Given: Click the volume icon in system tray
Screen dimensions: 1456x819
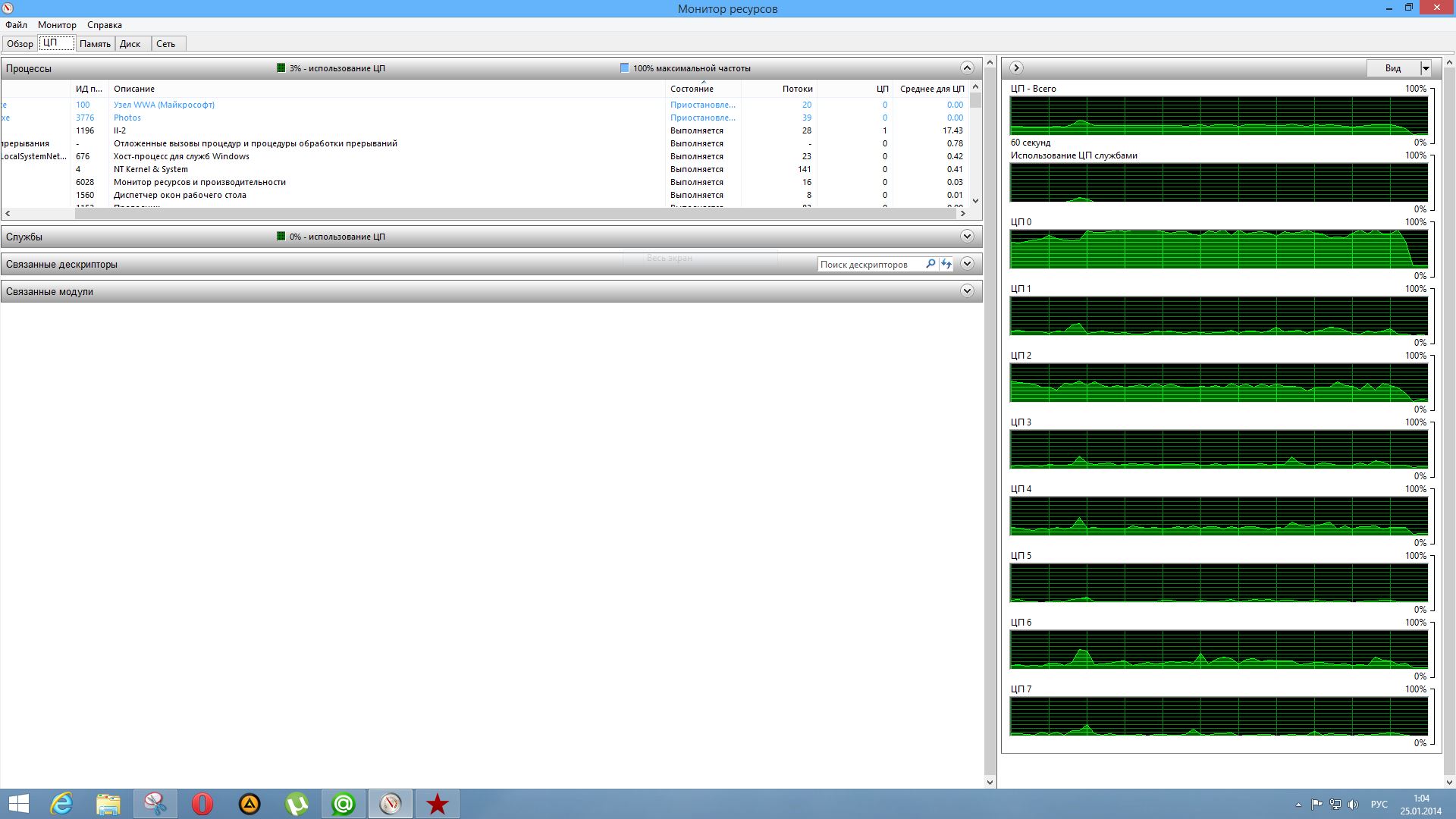Looking at the screenshot, I should tap(1354, 805).
